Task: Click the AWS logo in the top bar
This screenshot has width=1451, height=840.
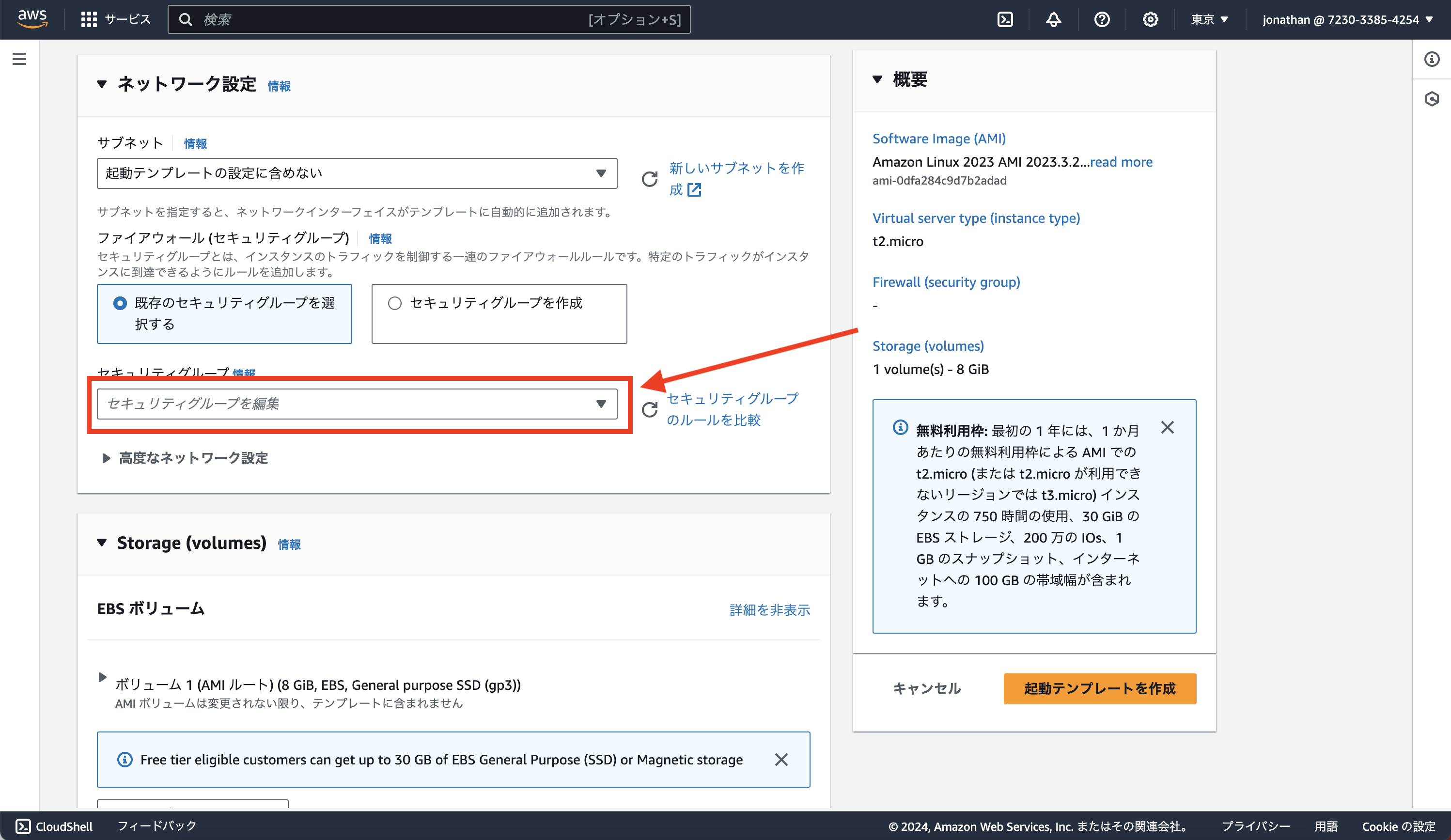Action: tap(33, 18)
